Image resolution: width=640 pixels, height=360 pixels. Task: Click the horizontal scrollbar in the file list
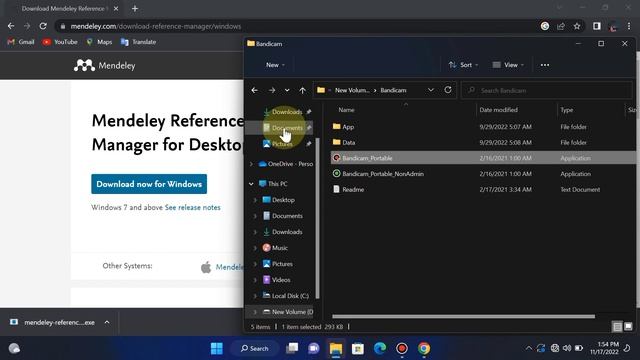pos(463,316)
